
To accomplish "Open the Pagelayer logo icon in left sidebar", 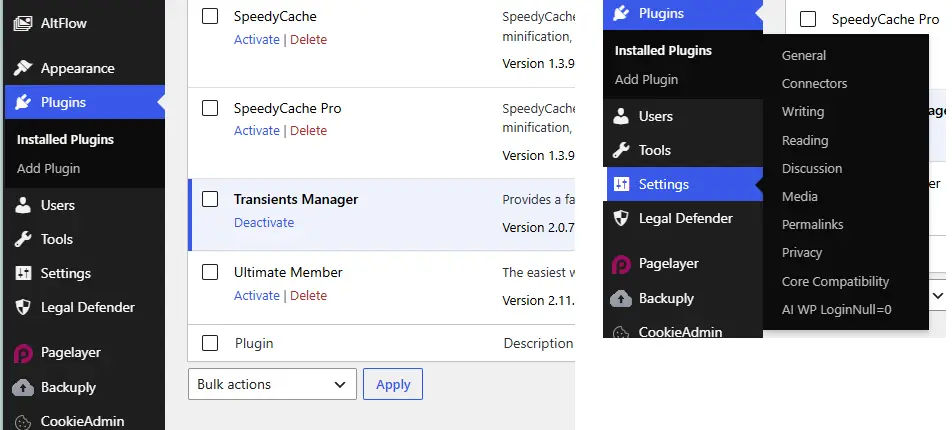I will [23, 353].
